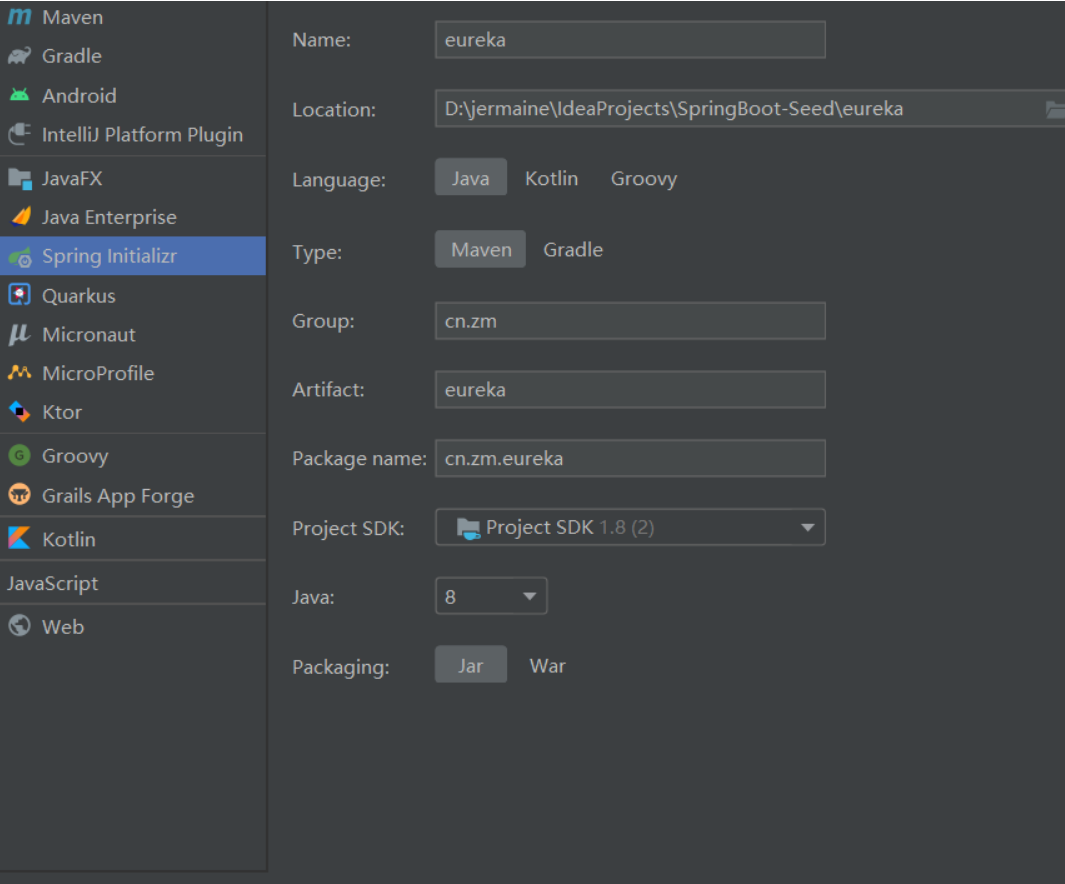Screen dimensions: 1065x884
Task: Click the Package name input field
Action: [630, 458]
